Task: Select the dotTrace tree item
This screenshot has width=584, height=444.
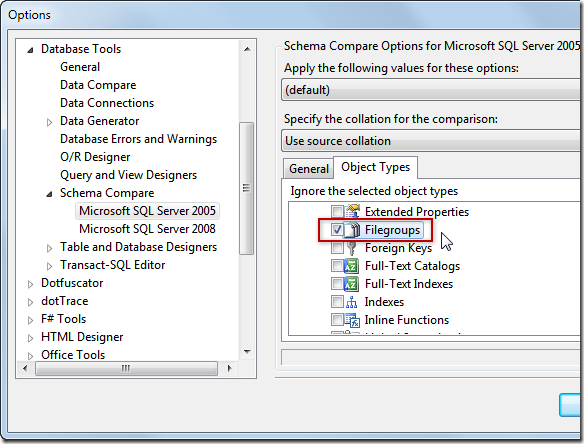Action: click(x=64, y=301)
